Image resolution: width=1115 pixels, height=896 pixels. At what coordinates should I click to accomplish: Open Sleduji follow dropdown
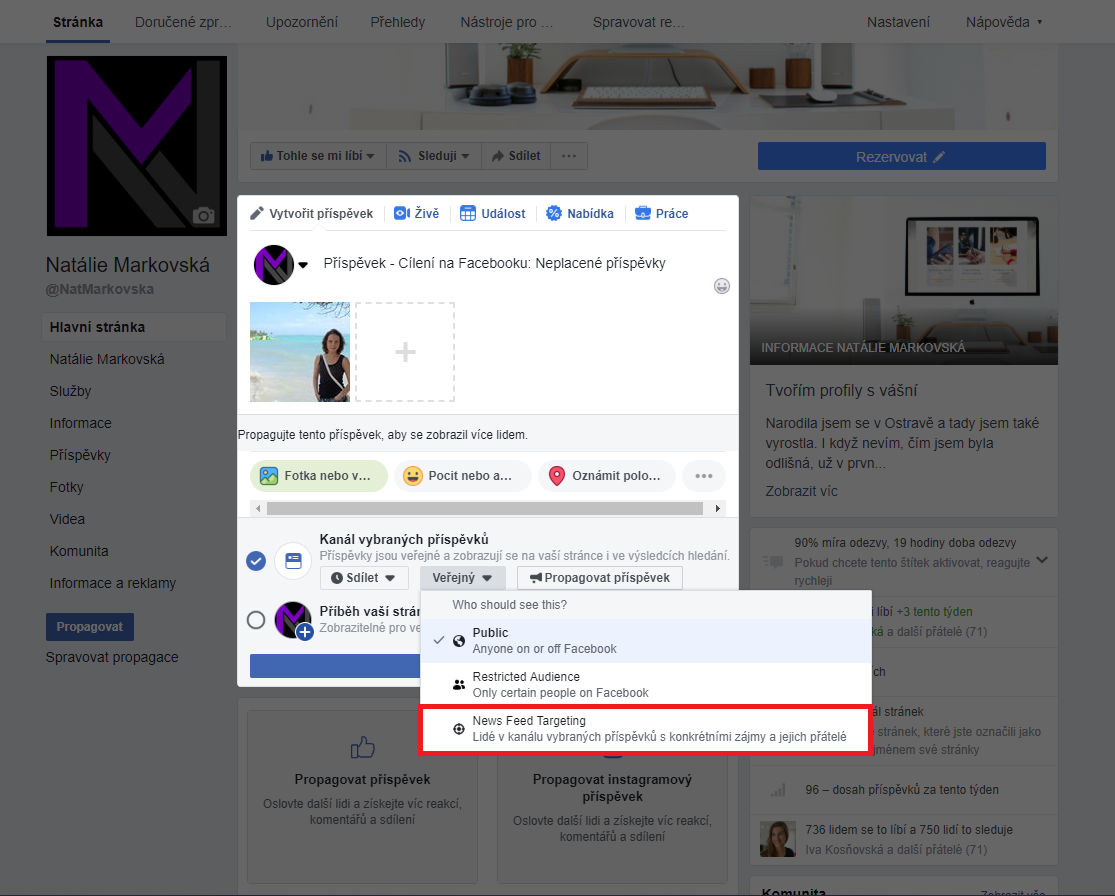click(434, 156)
